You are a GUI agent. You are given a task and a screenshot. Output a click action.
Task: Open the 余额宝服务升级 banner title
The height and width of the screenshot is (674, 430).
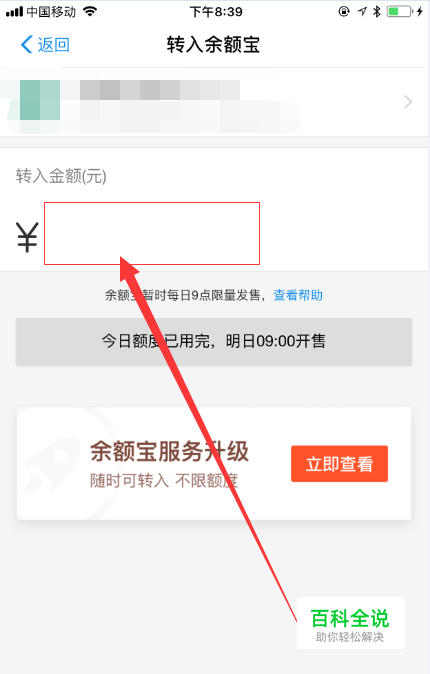click(169, 451)
